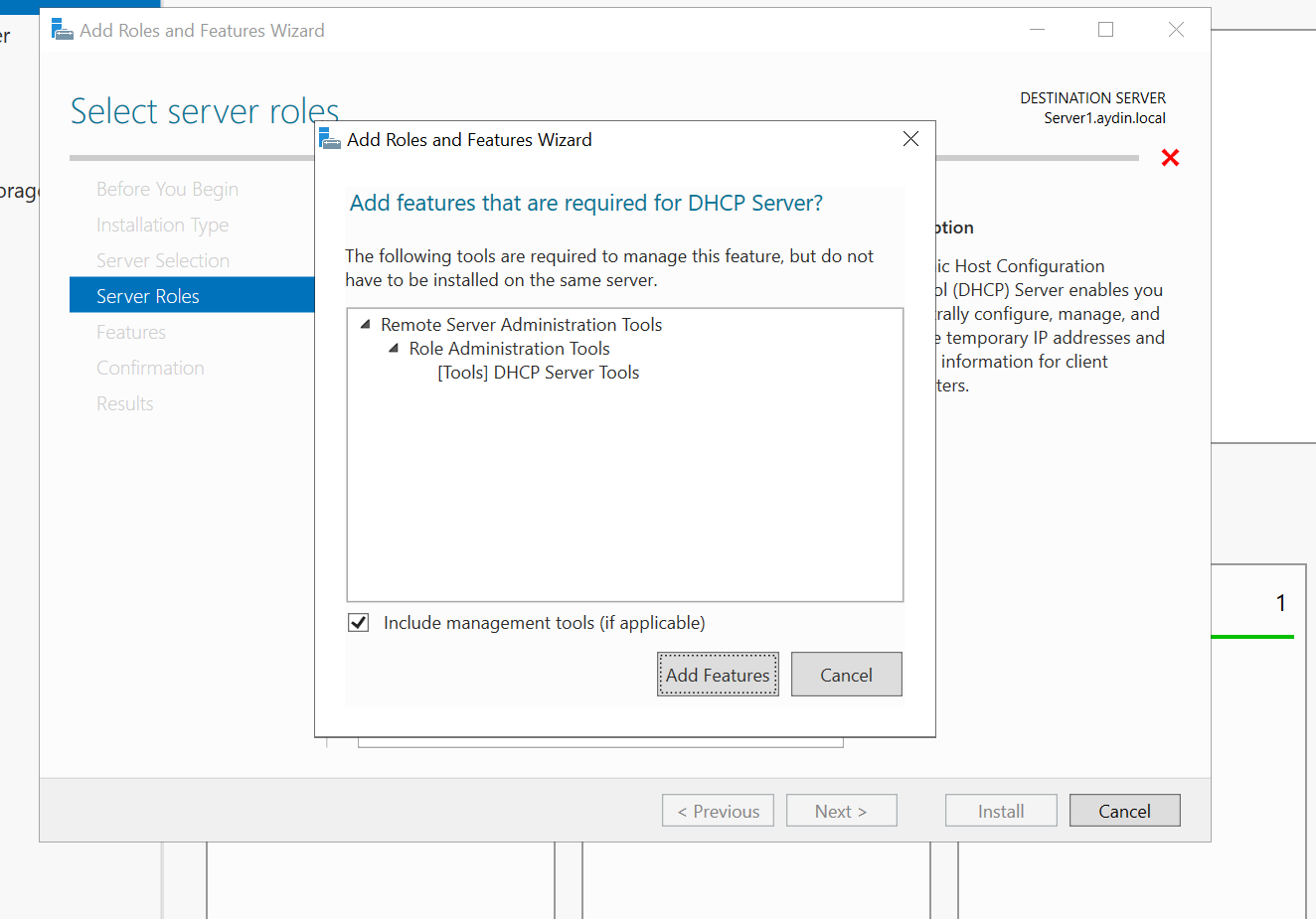Collapse Role Administration Tools node
1316x919 pixels.
click(394, 349)
